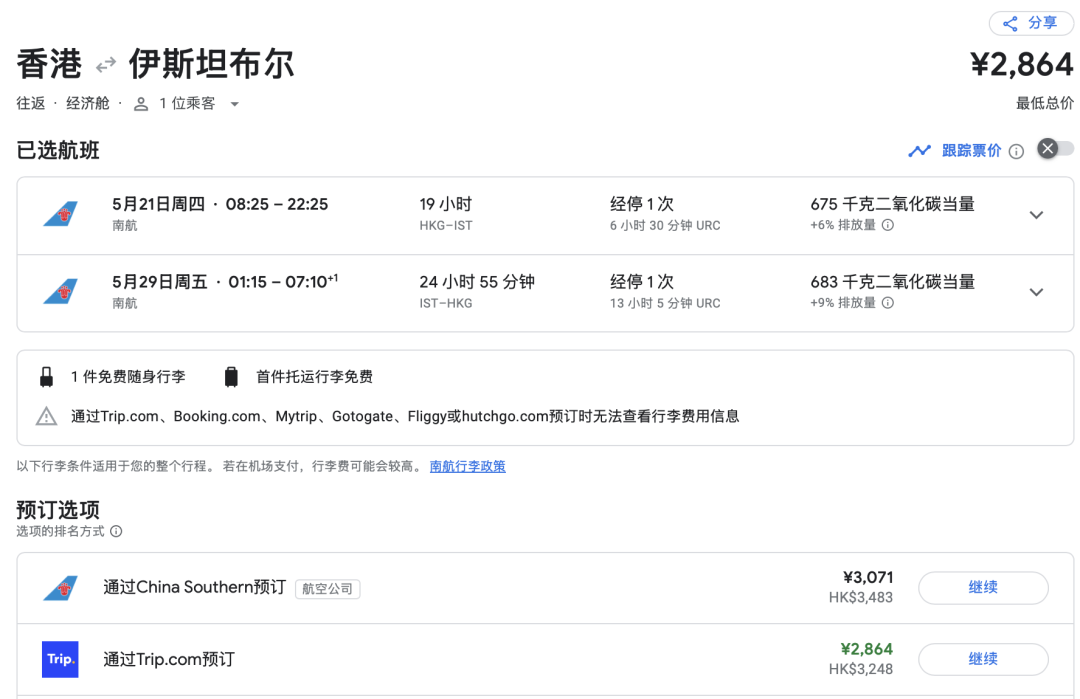Click the Trip.com logo icon

(x=60, y=659)
